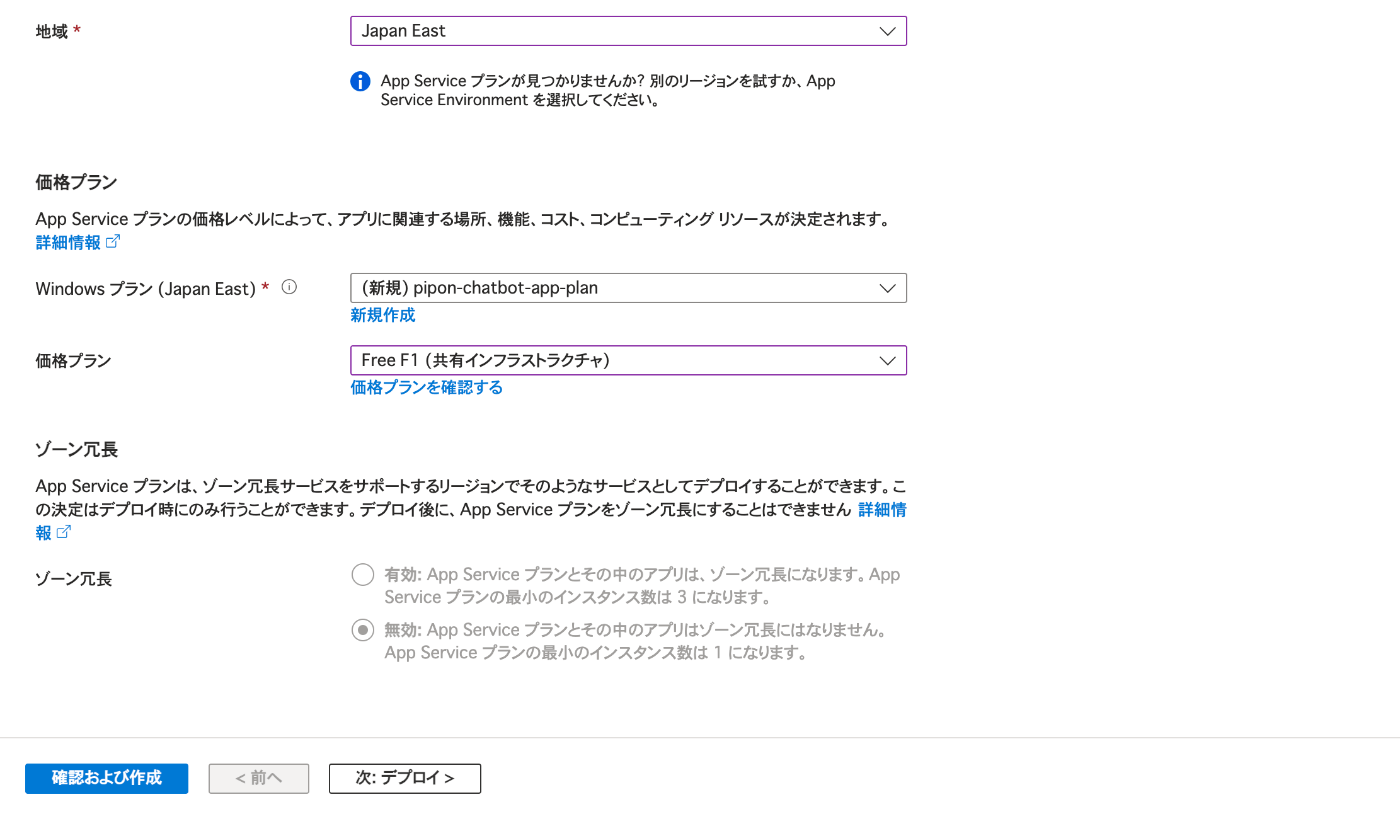Click the App Service プランが見つかりませんか? notice text
The width and height of the screenshot is (1400, 819).
(608, 90)
